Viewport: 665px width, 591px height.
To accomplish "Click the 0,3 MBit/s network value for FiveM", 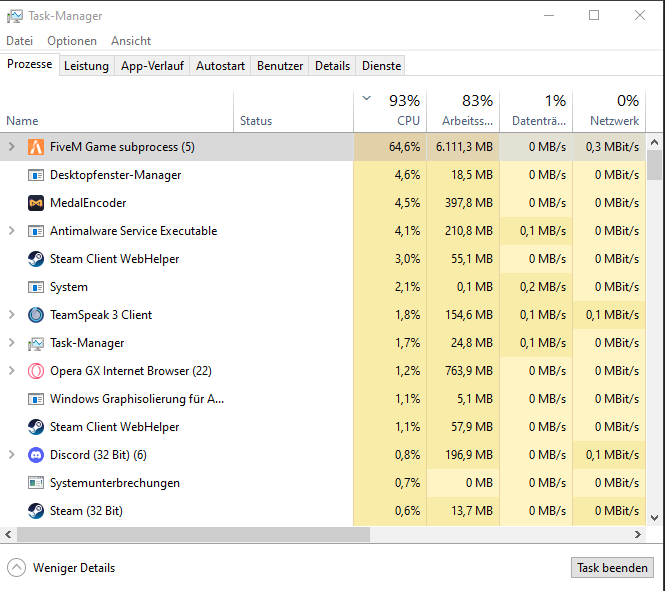I will (x=612, y=147).
